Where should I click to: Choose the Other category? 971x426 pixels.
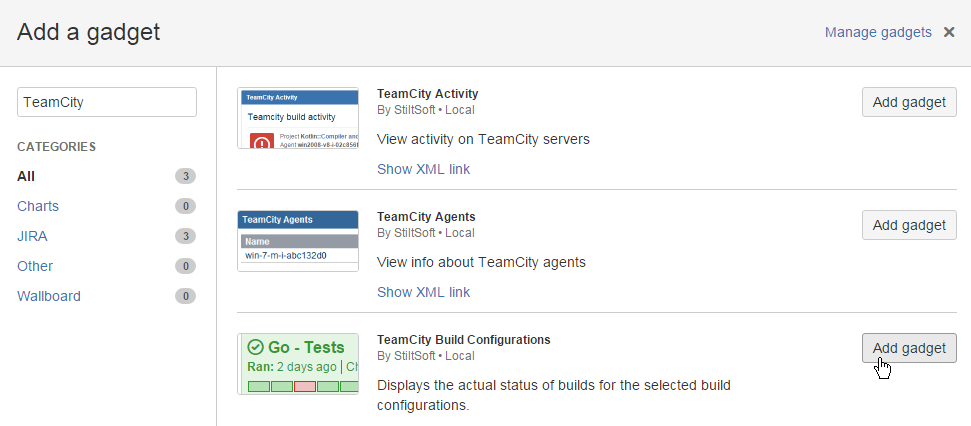tap(35, 266)
